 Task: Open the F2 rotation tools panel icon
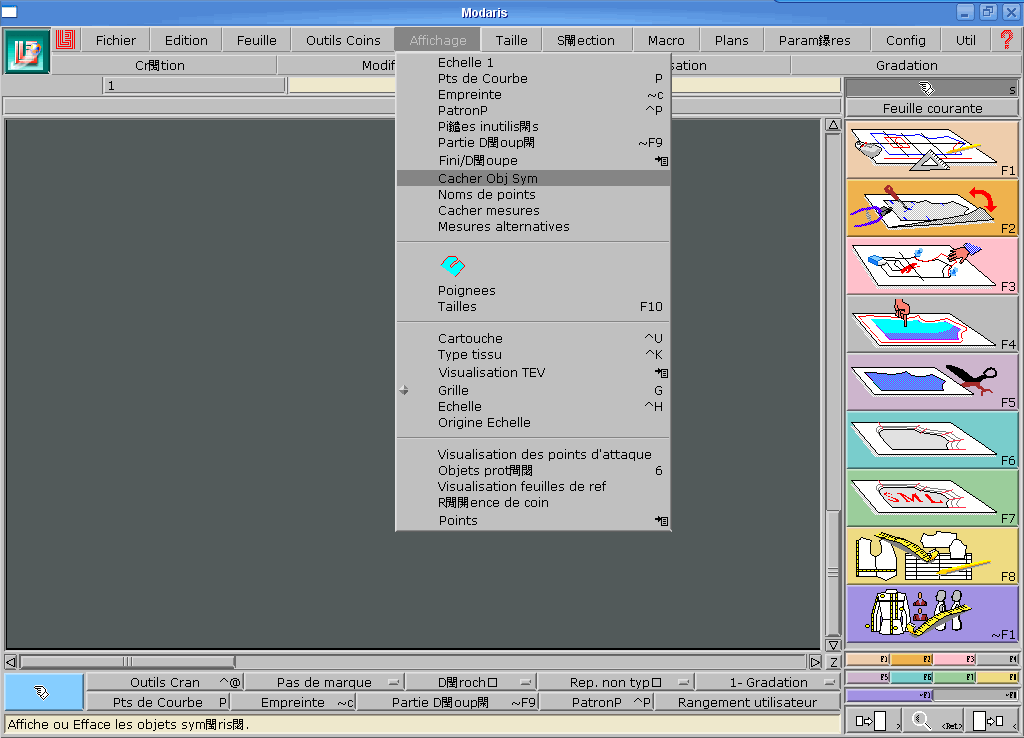932,208
